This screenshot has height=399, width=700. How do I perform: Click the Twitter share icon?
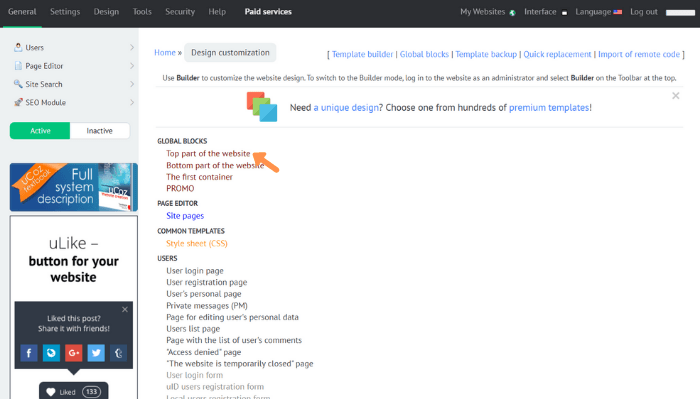96,353
